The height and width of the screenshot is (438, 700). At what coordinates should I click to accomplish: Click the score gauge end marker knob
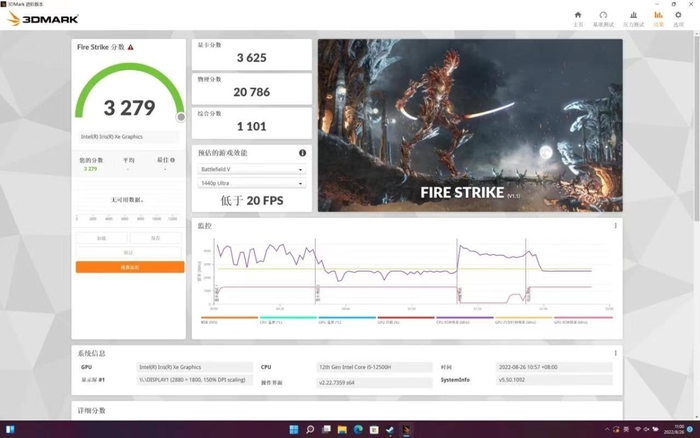pos(181,116)
